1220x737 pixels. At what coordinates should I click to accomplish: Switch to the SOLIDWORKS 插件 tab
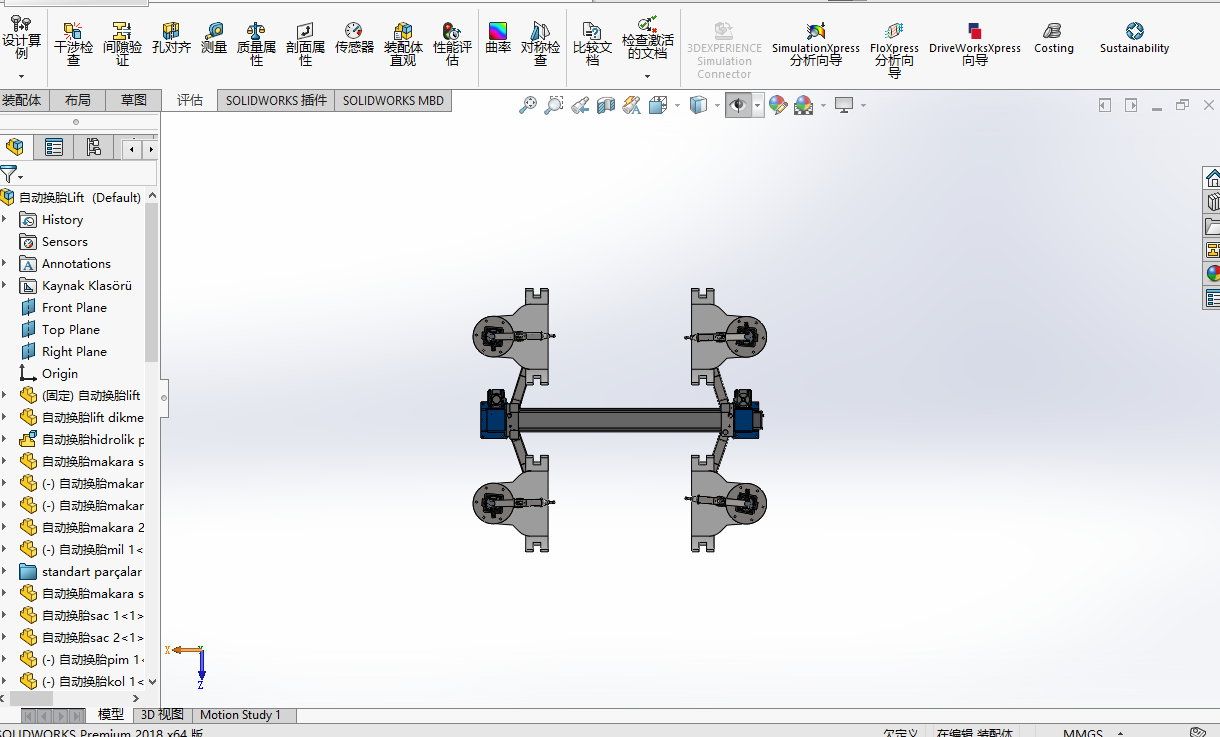pos(276,100)
